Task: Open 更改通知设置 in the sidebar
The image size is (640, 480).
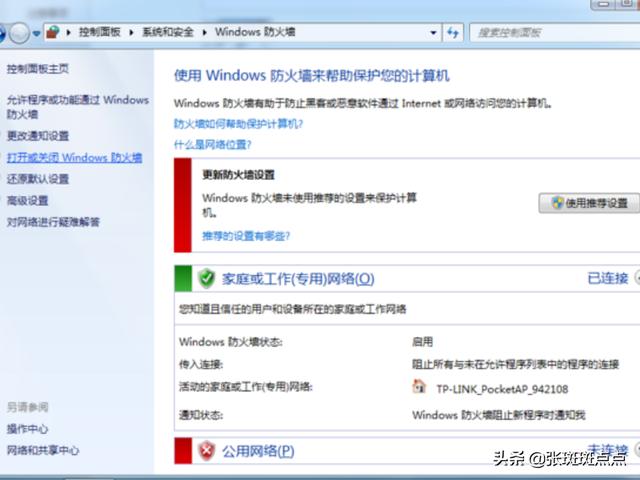Action: 38,136
